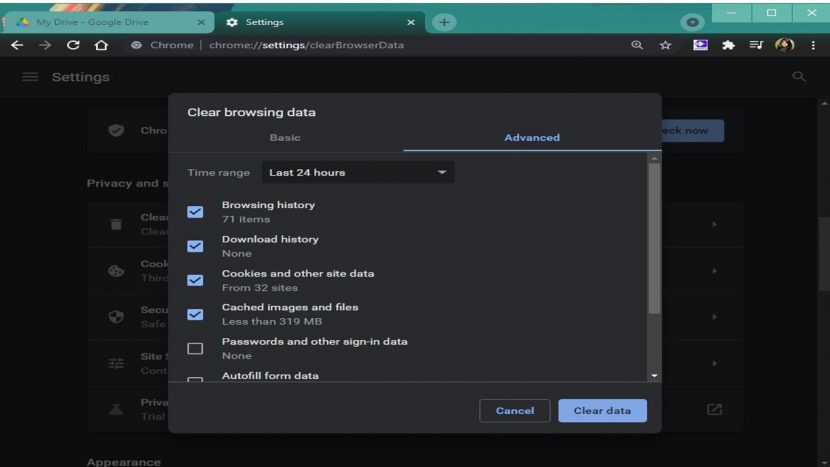
Task: Click the profile avatar picture
Action: coord(784,45)
